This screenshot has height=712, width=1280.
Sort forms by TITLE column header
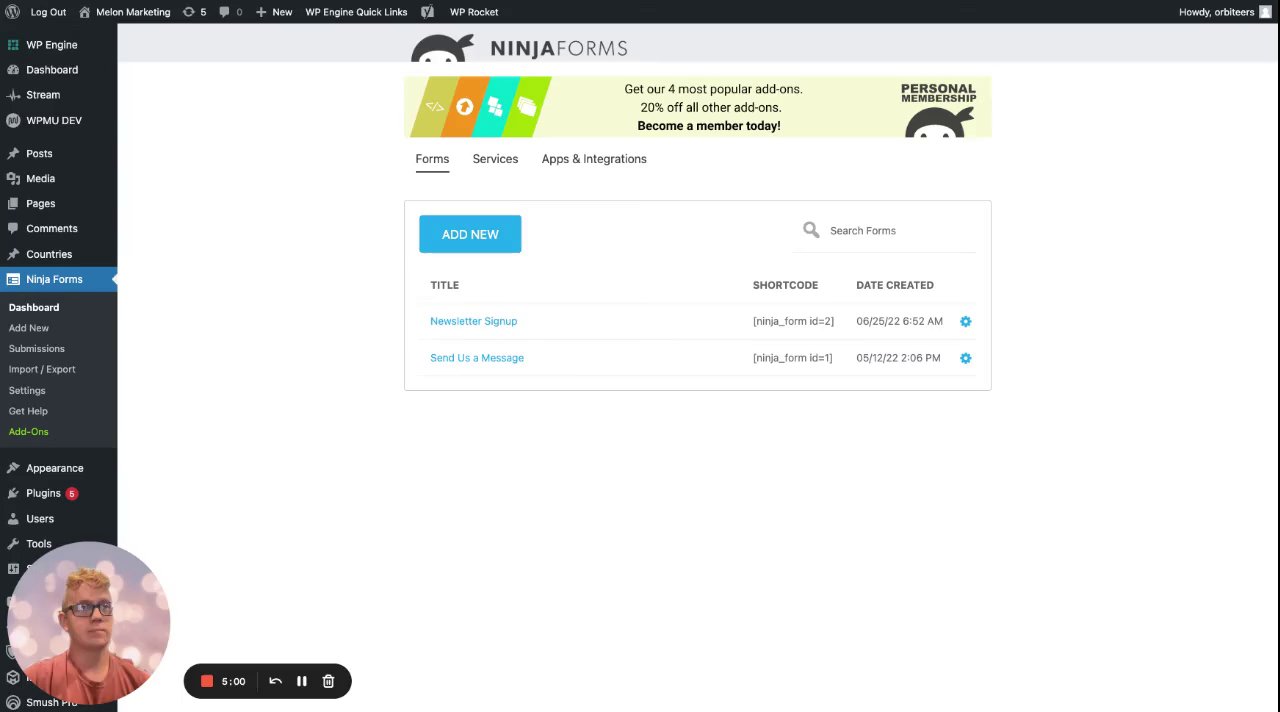click(x=445, y=285)
